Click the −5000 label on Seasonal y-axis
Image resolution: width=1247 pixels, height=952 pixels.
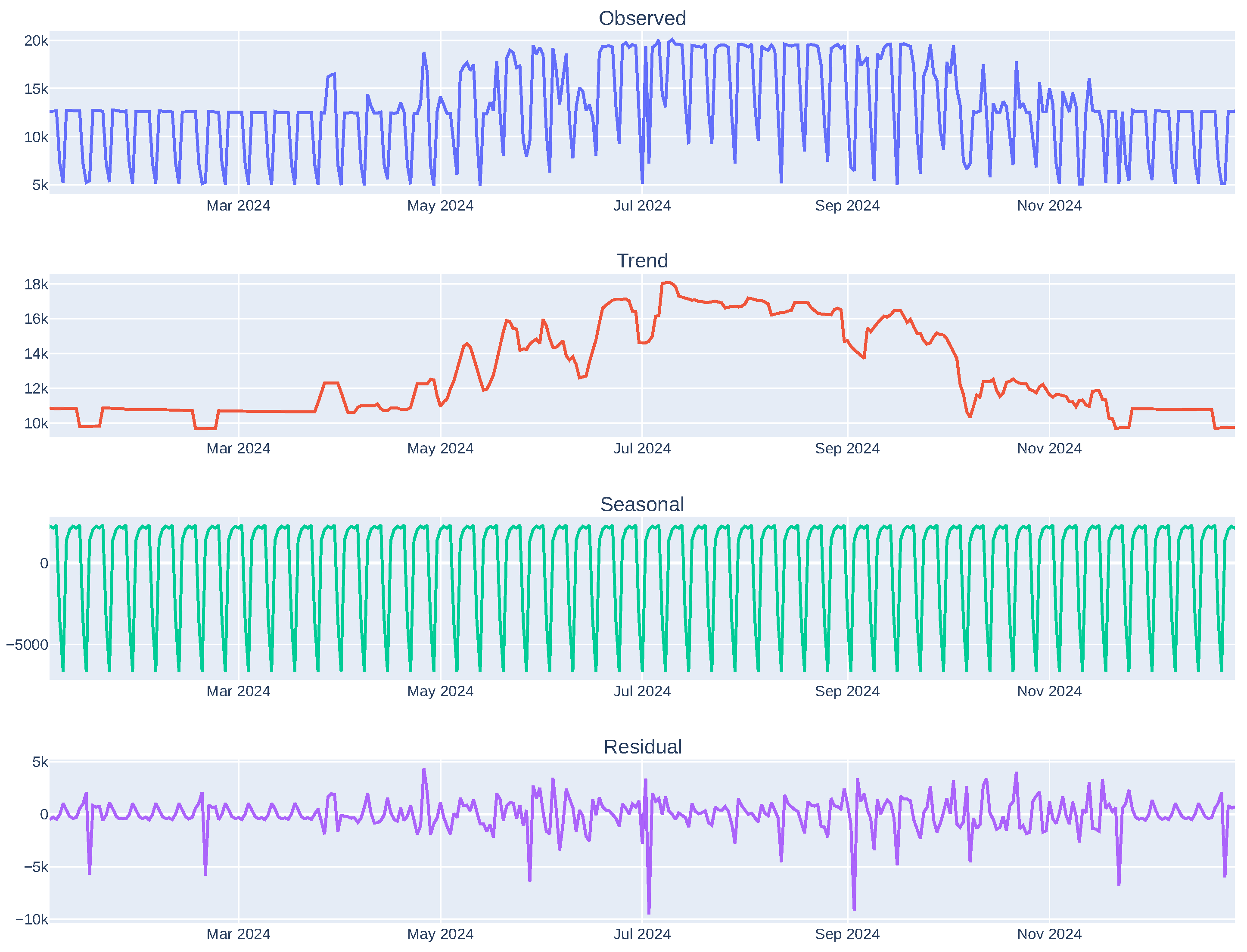27,645
